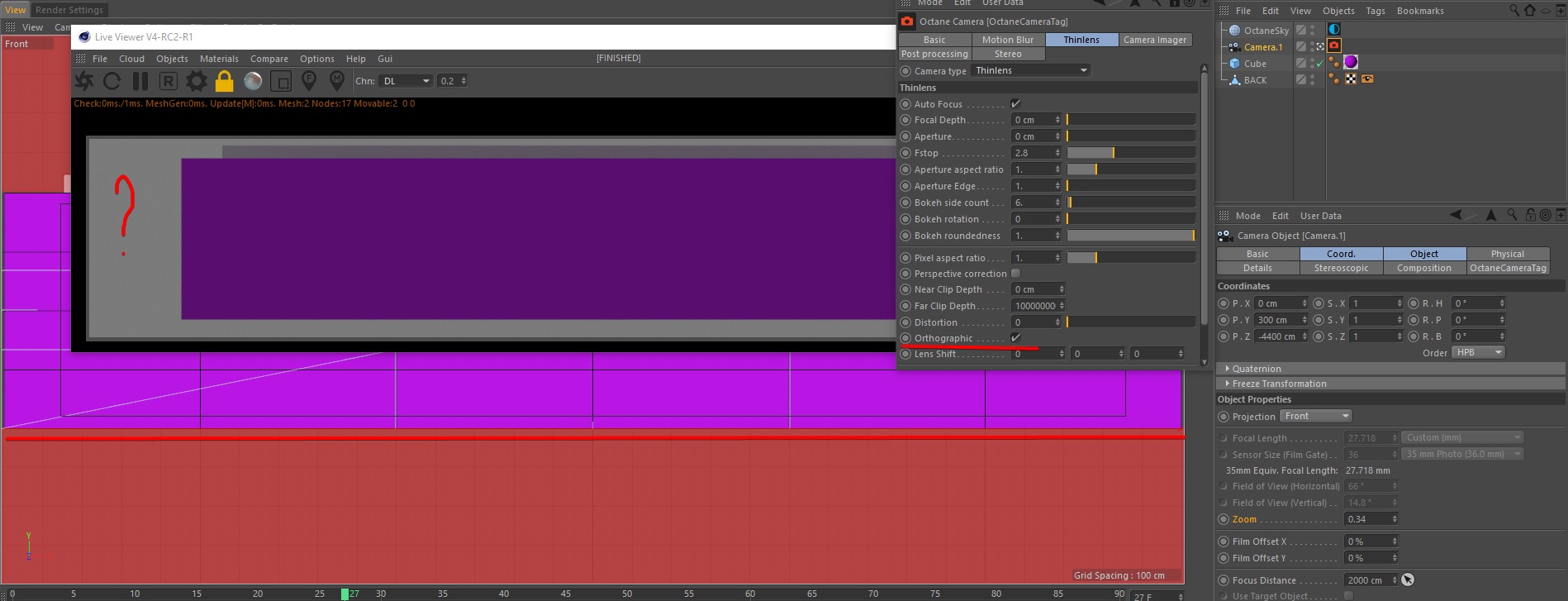
Task: Click the eye icon in Object Manager header
Action: point(1546,11)
